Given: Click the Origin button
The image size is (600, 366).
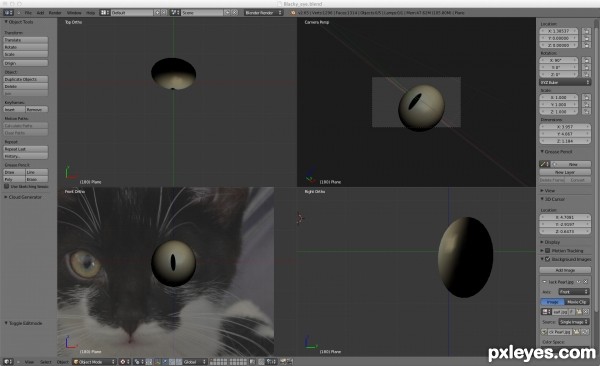Looking at the screenshot, I should pyautogui.click(x=26, y=63).
